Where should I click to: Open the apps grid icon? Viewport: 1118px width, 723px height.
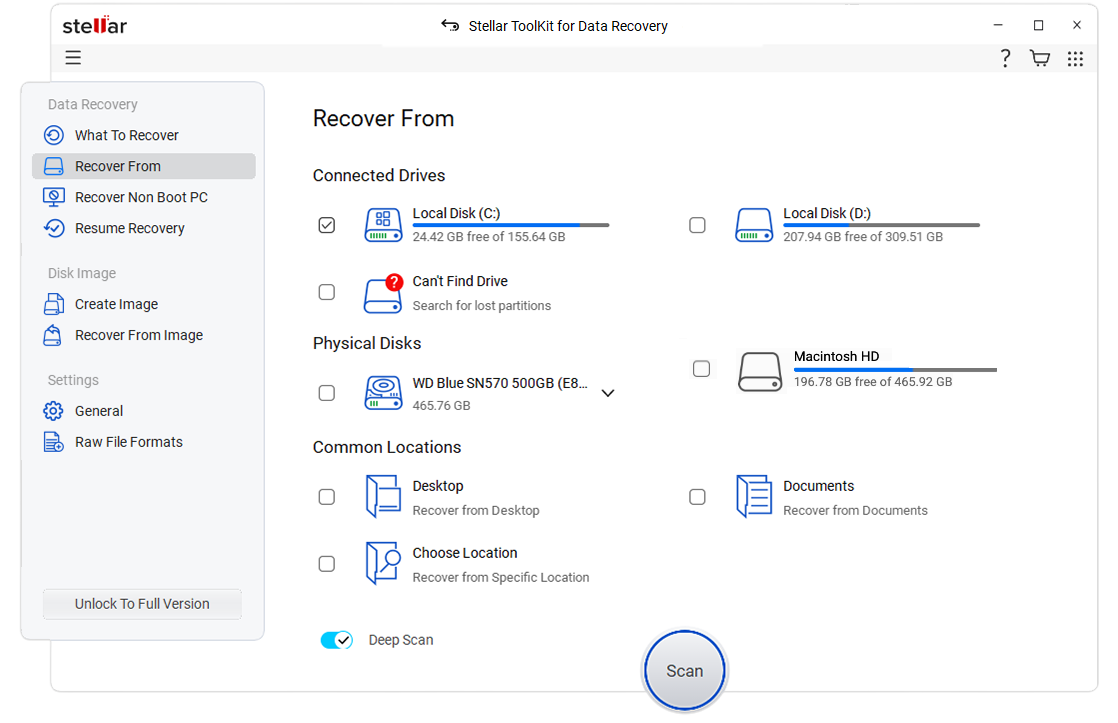(x=1075, y=58)
